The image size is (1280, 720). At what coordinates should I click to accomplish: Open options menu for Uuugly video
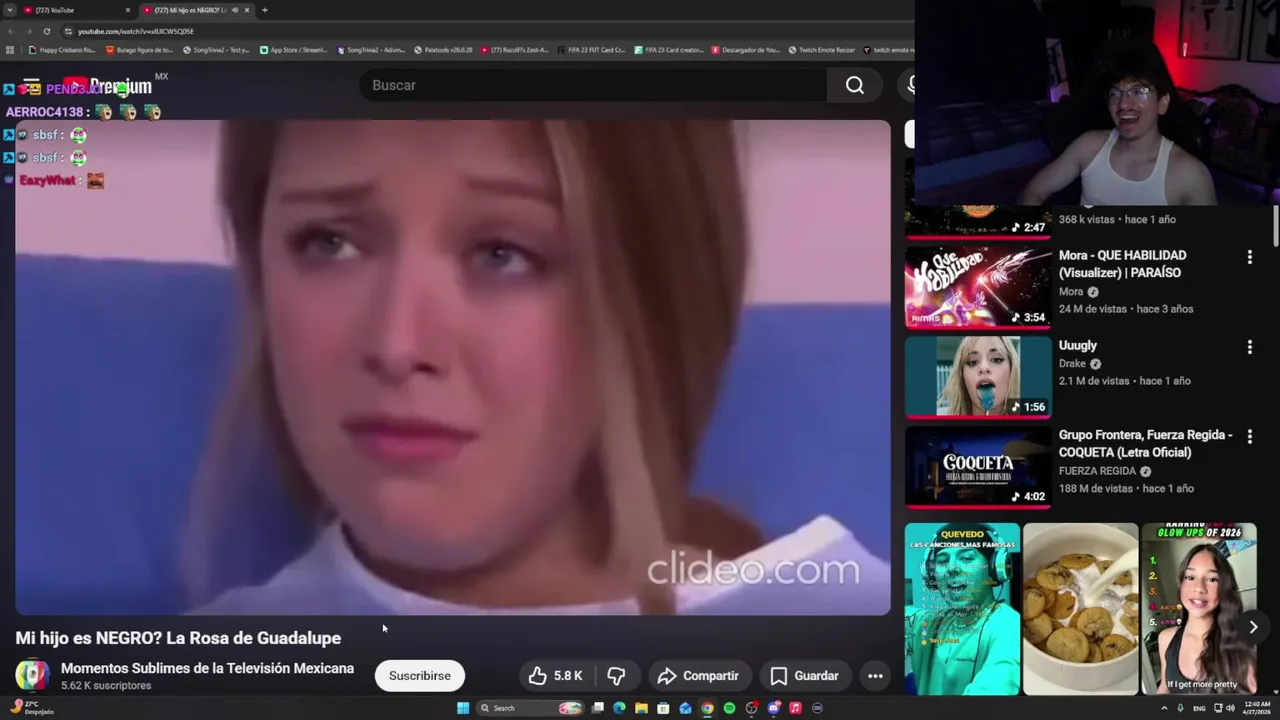(1249, 347)
